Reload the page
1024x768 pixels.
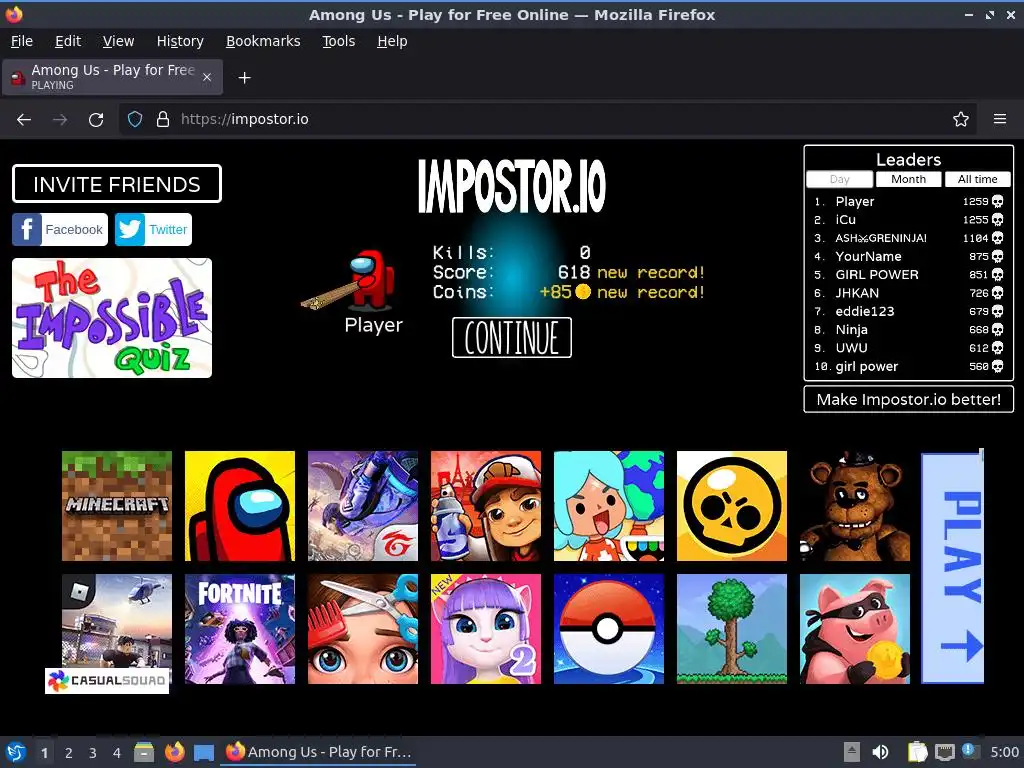pos(96,120)
